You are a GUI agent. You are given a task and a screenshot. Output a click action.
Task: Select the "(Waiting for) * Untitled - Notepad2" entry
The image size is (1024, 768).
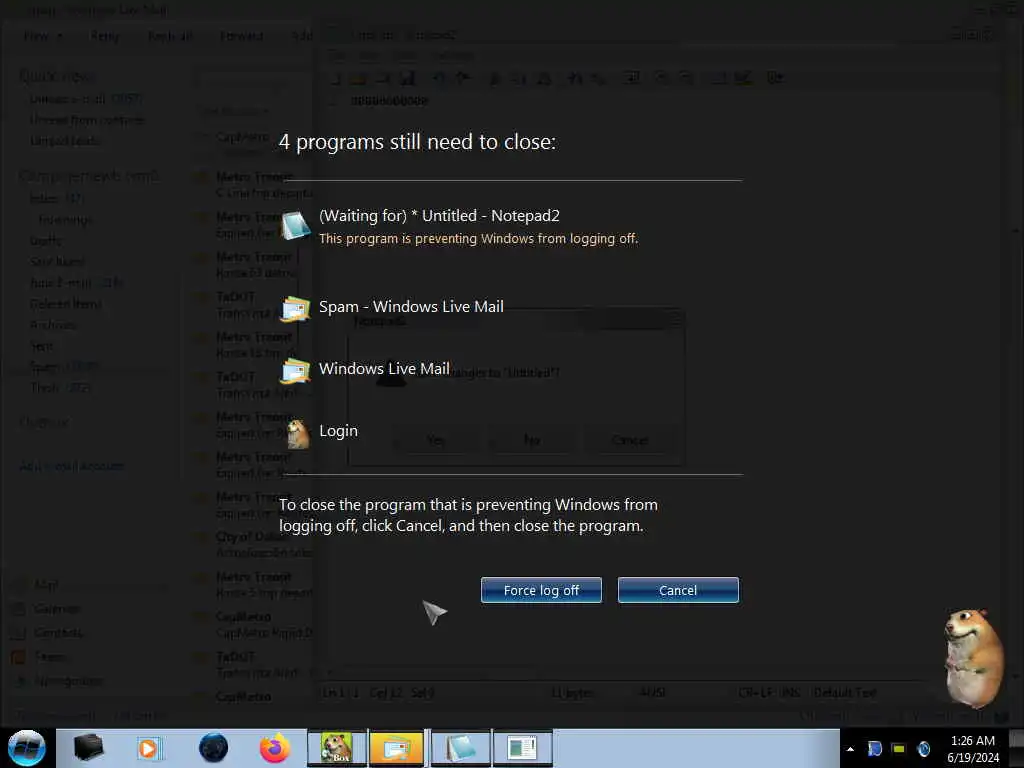tap(439, 216)
